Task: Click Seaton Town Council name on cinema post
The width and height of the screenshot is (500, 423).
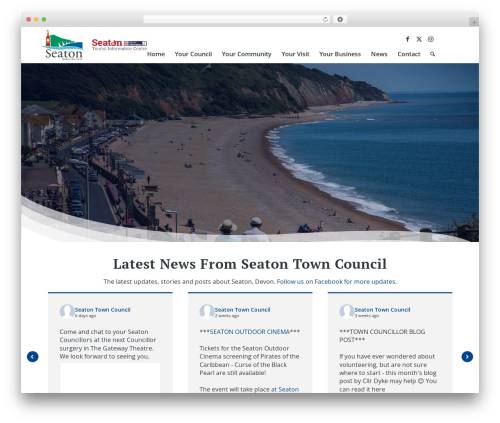Action: click(x=242, y=310)
